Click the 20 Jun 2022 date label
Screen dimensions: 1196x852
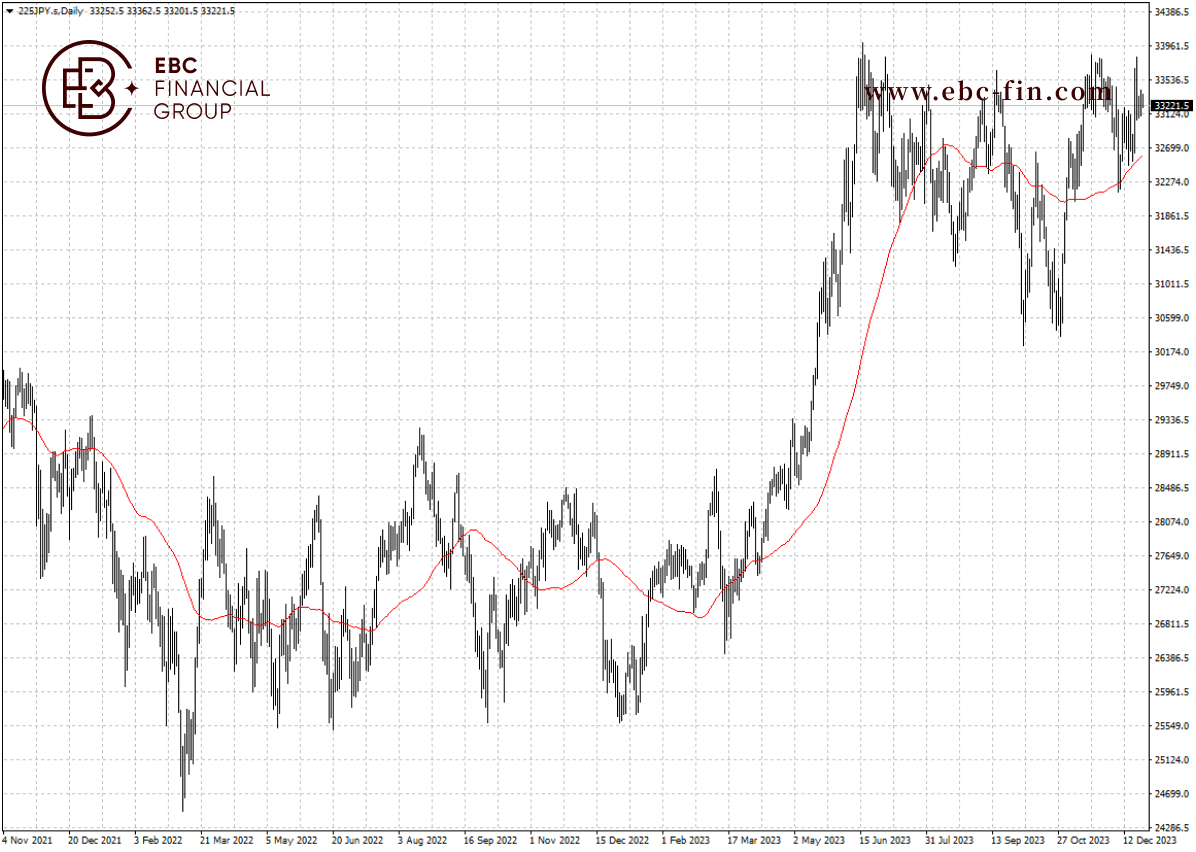(x=357, y=840)
